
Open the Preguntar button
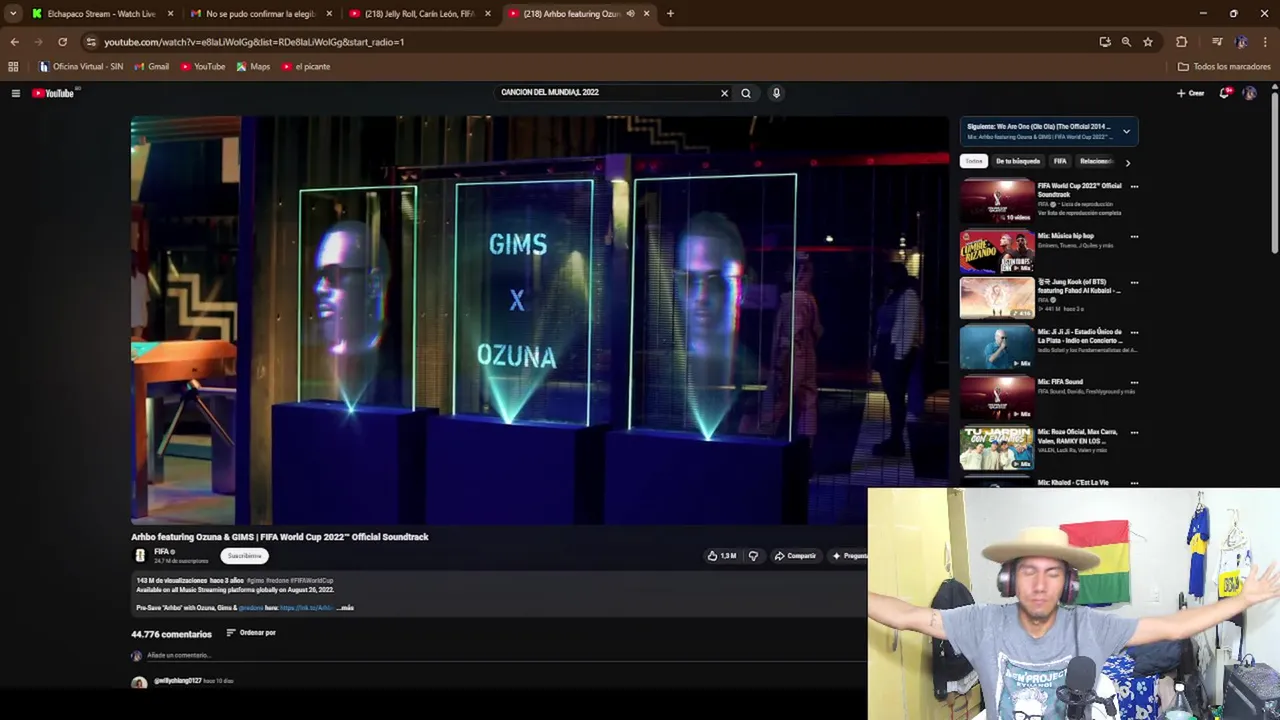pos(849,556)
